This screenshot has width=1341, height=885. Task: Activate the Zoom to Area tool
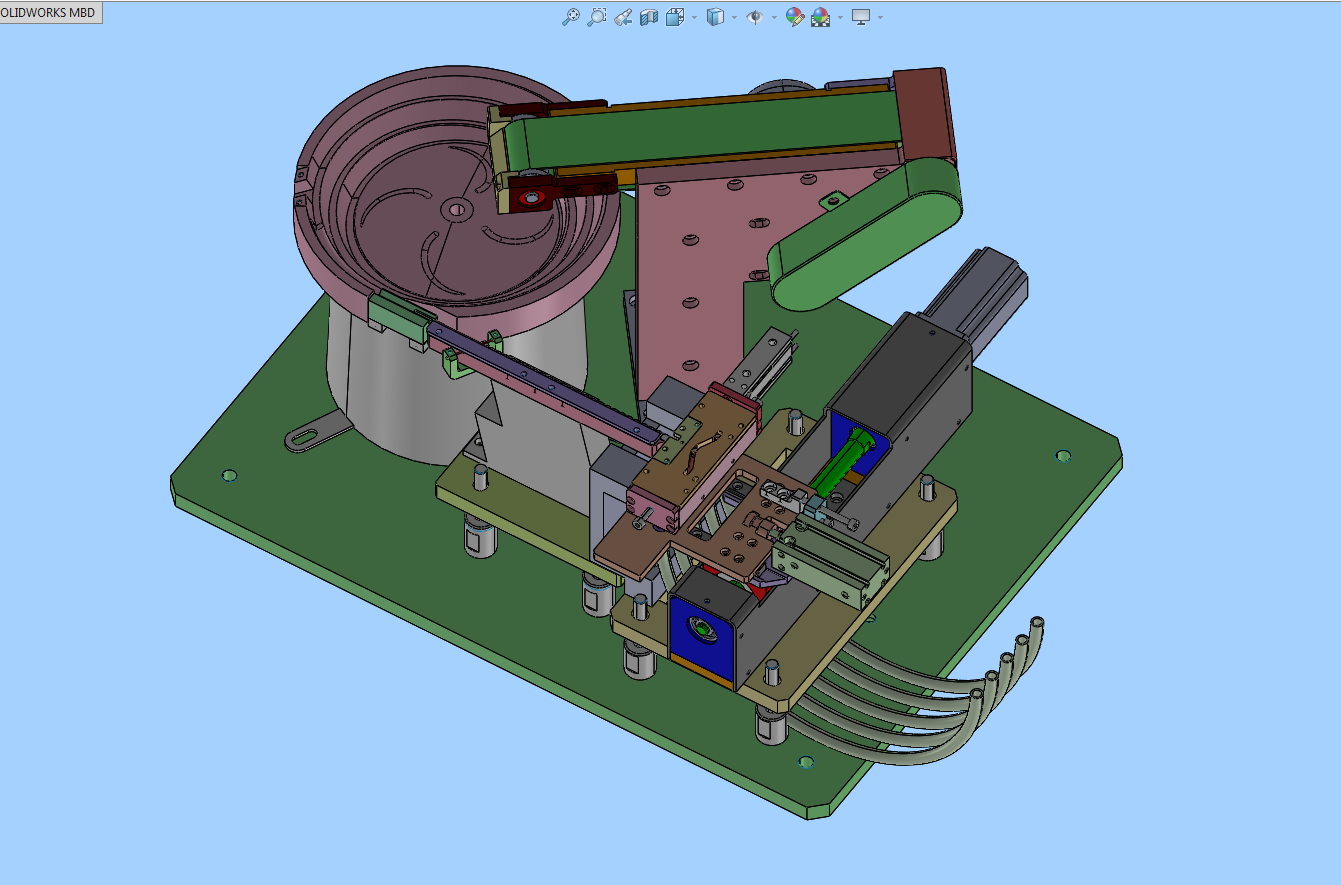596,17
